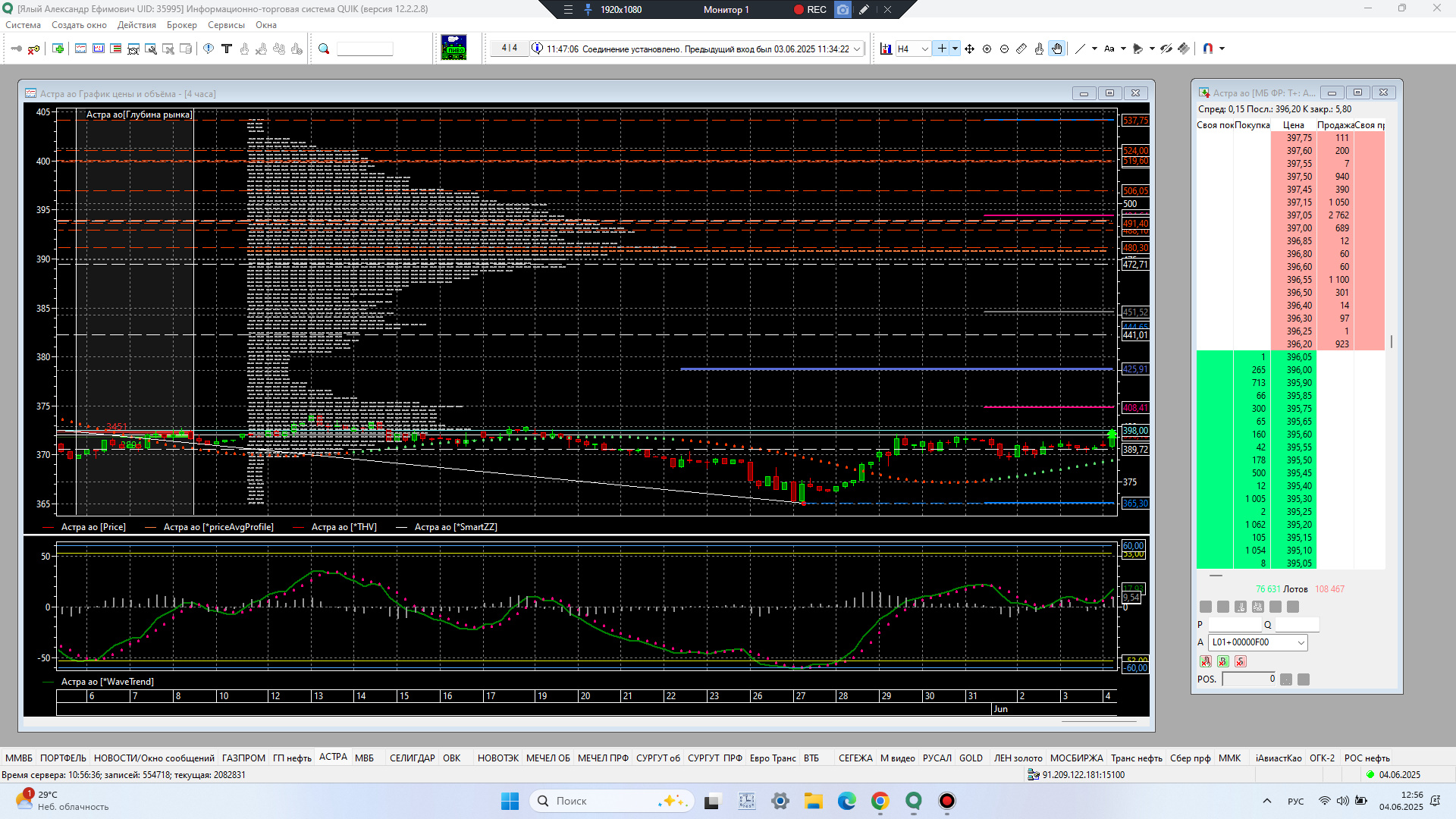This screenshot has height=819, width=1456.
Task: Select the ruler measurement tool
Action: (x=1021, y=49)
